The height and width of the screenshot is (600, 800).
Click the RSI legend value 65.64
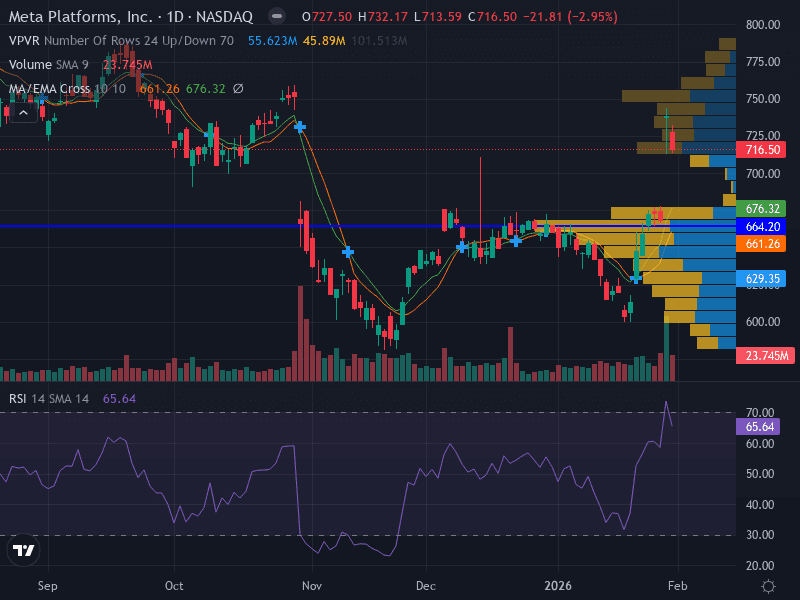(119, 398)
